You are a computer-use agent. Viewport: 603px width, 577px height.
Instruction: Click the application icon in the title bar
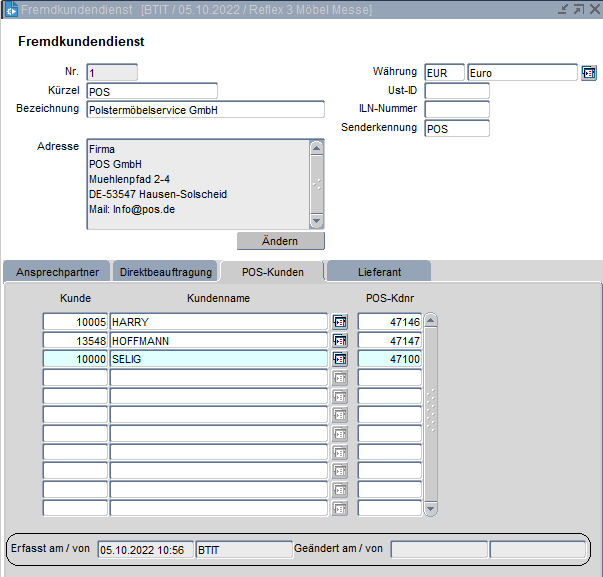pyautogui.click(x=11, y=9)
